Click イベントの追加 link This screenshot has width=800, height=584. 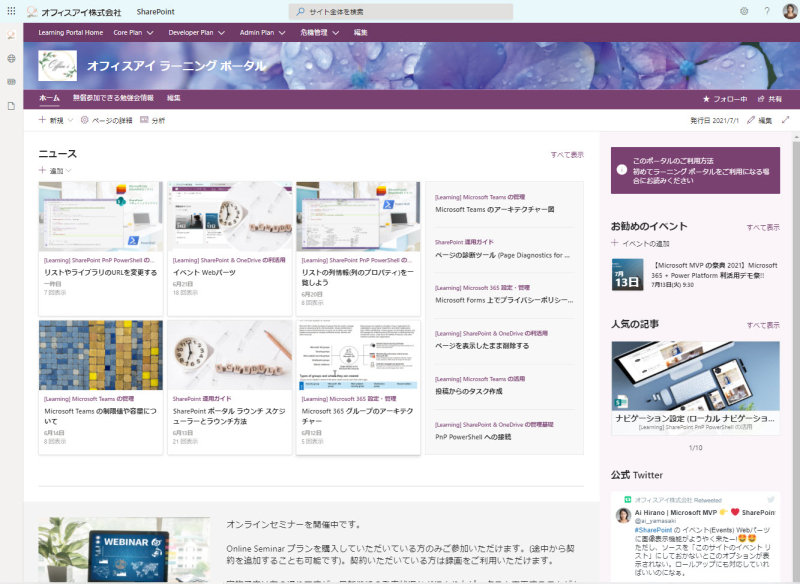[645, 244]
